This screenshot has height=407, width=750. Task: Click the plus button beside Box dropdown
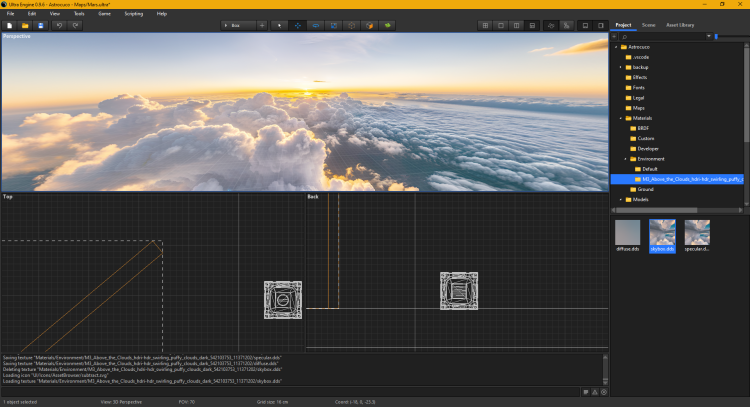point(262,25)
